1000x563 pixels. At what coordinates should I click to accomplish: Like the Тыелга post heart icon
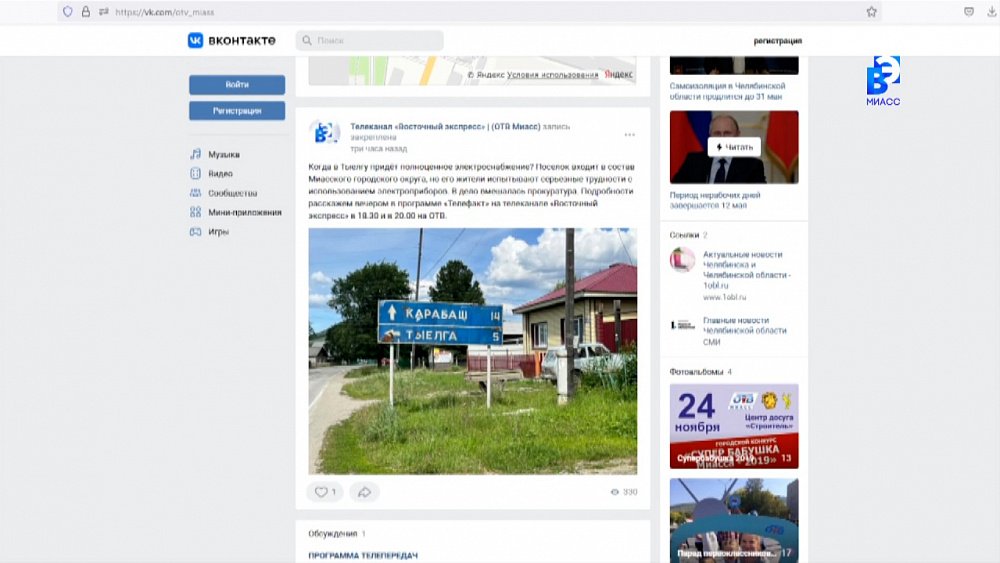321,492
